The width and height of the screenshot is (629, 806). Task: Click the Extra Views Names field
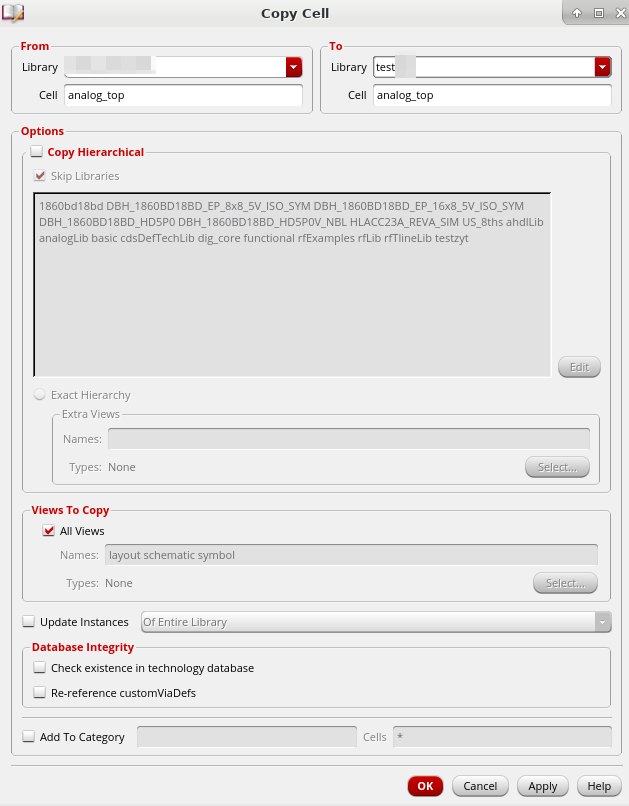coord(349,439)
